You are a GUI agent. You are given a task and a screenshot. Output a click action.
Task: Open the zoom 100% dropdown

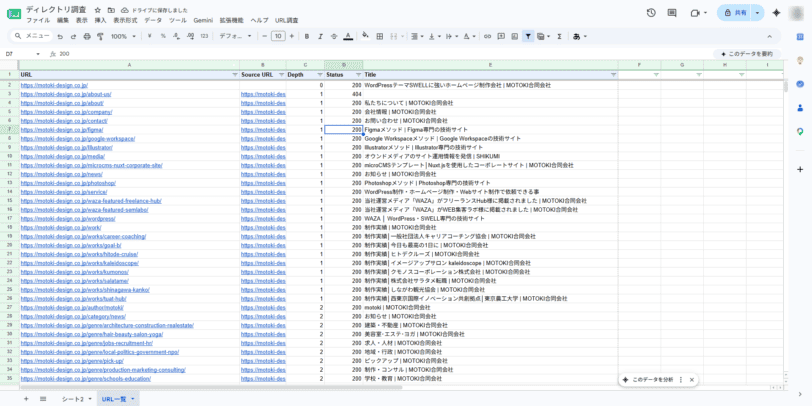[123, 36]
